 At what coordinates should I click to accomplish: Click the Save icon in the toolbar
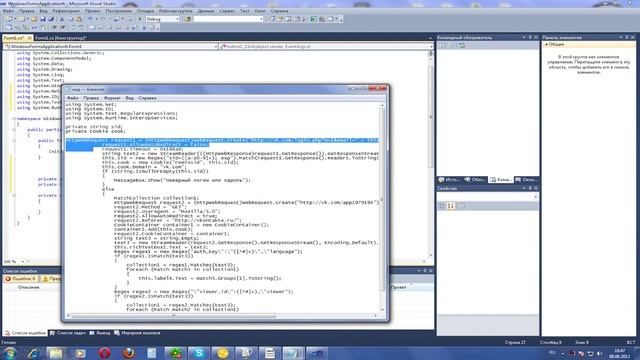[x=42, y=19]
